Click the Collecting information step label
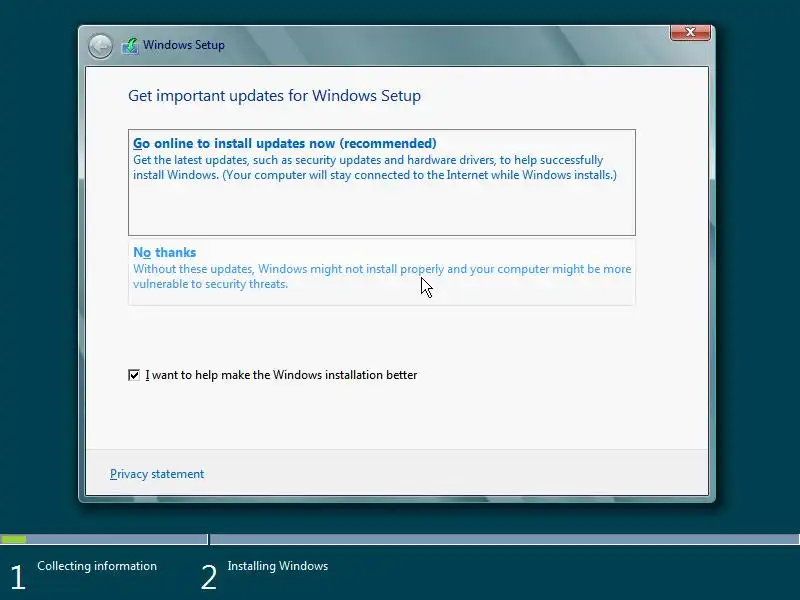 97,566
